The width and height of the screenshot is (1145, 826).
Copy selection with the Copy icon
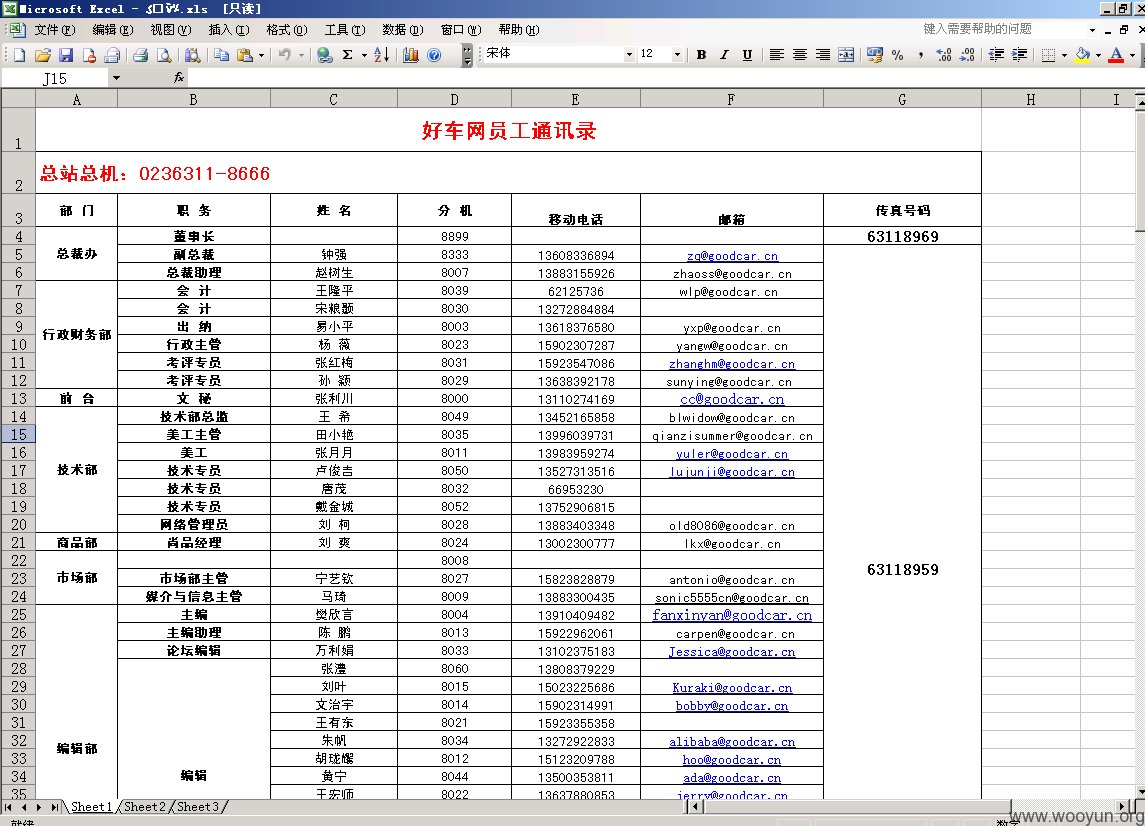point(221,55)
